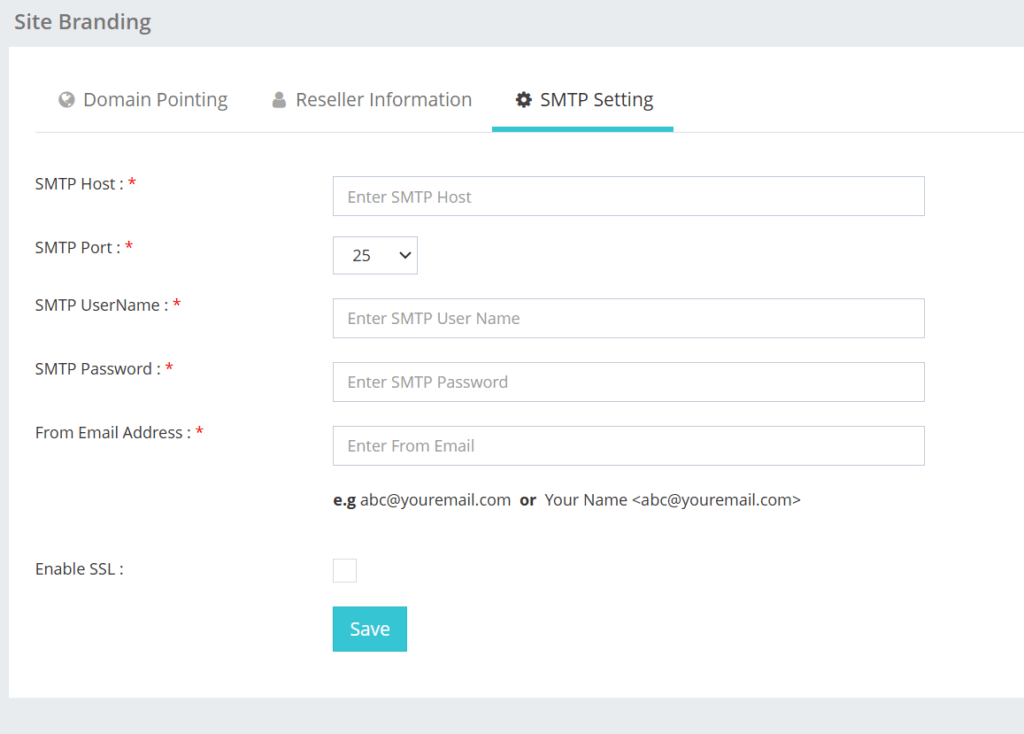The width and height of the screenshot is (1024, 734).
Task: Click the From Email Address label
Action: (x=112, y=433)
